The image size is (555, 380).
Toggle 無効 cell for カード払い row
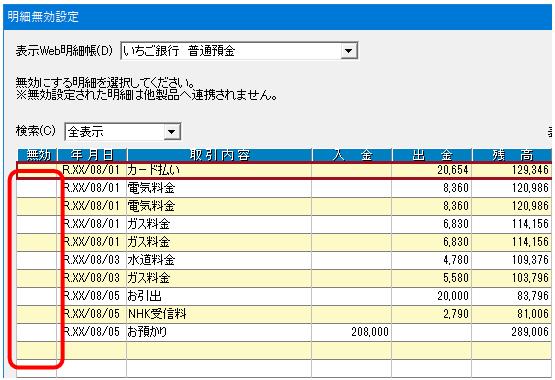[37, 170]
